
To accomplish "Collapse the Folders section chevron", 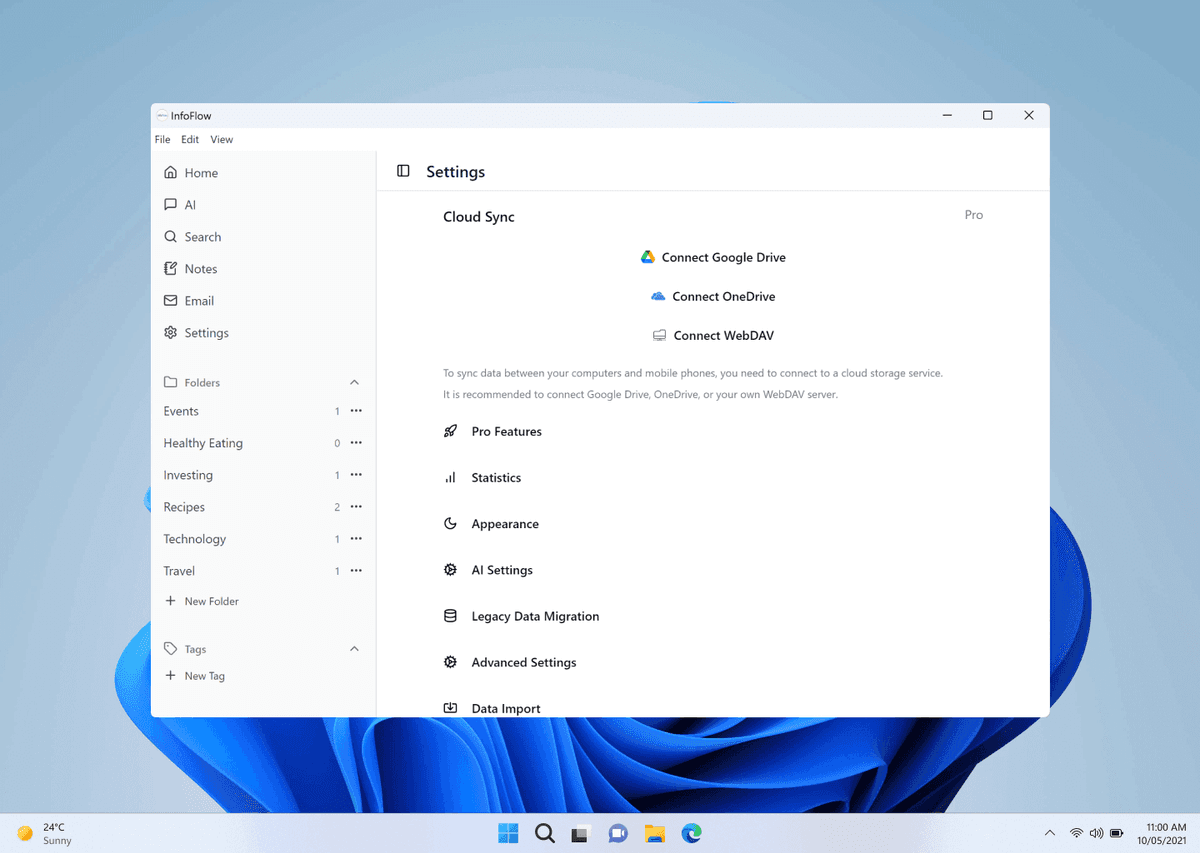I will point(354,383).
